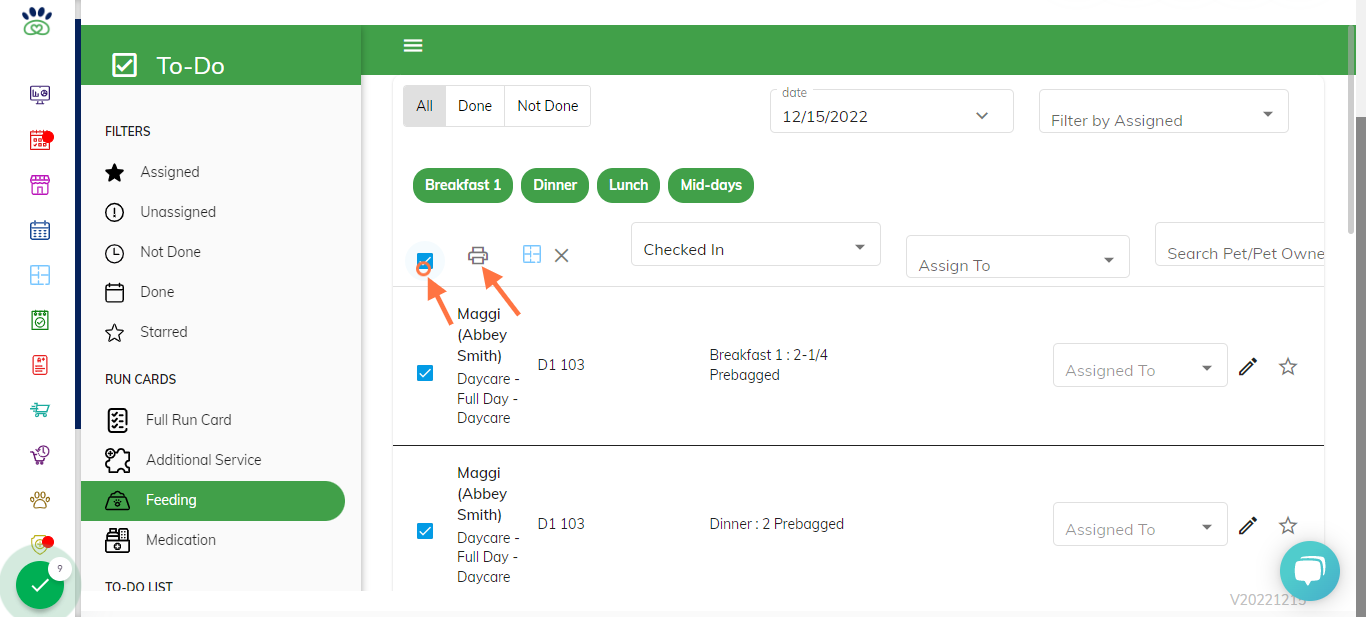This screenshot has height=617, width=1366.
Task: Click the Search Pet/Pet Owner field
Action: [x=1240, y=244]
